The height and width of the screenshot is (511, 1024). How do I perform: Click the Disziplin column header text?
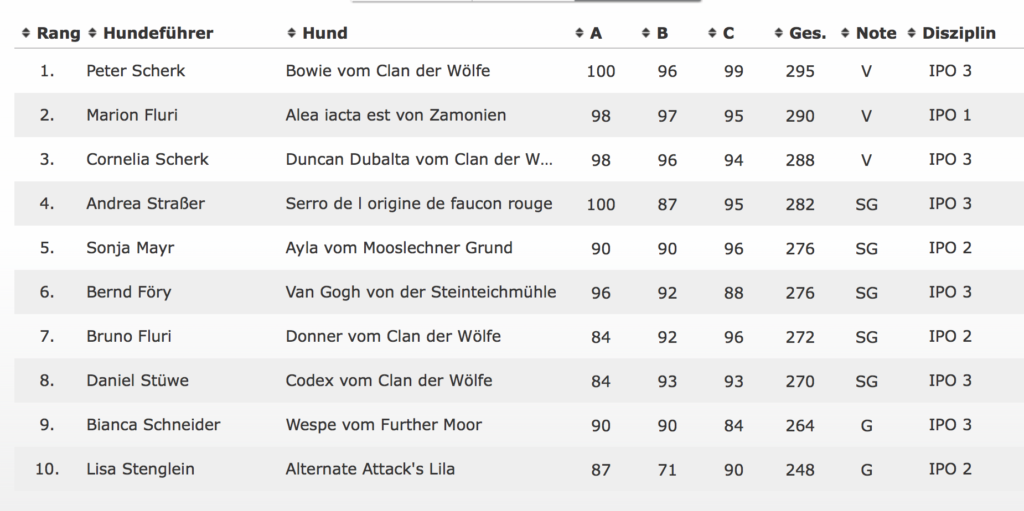(x=959, y=33)
